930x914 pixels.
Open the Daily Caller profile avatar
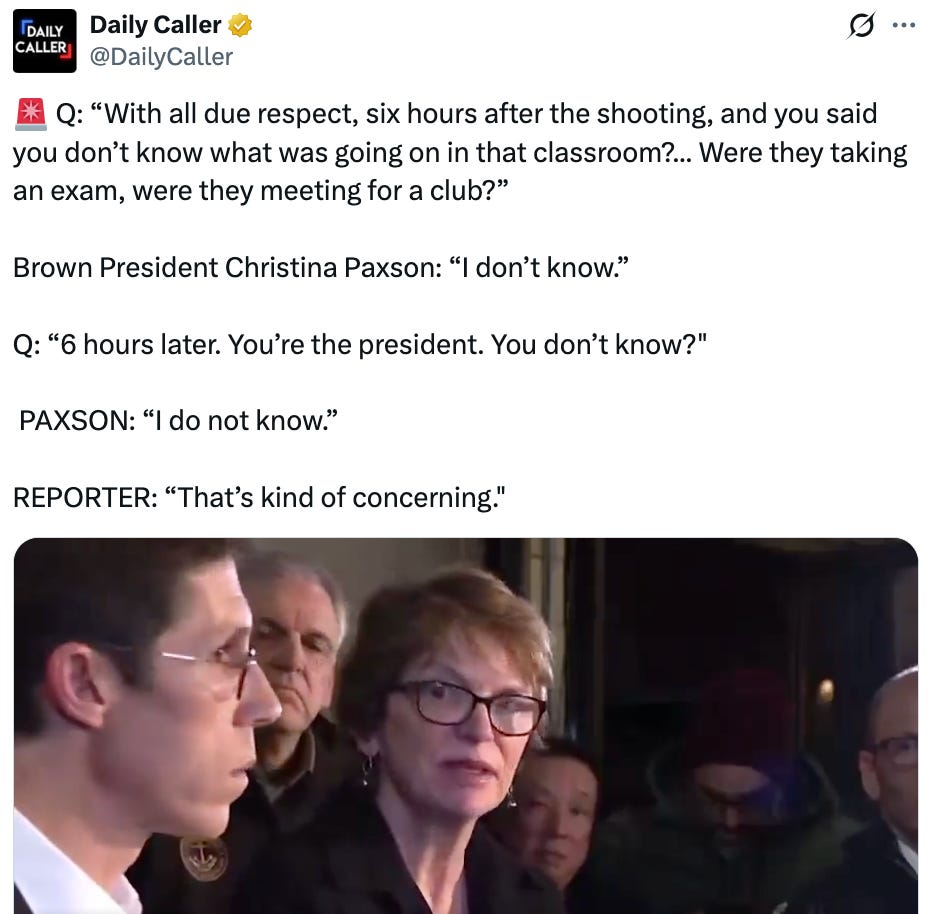[44, 41]
